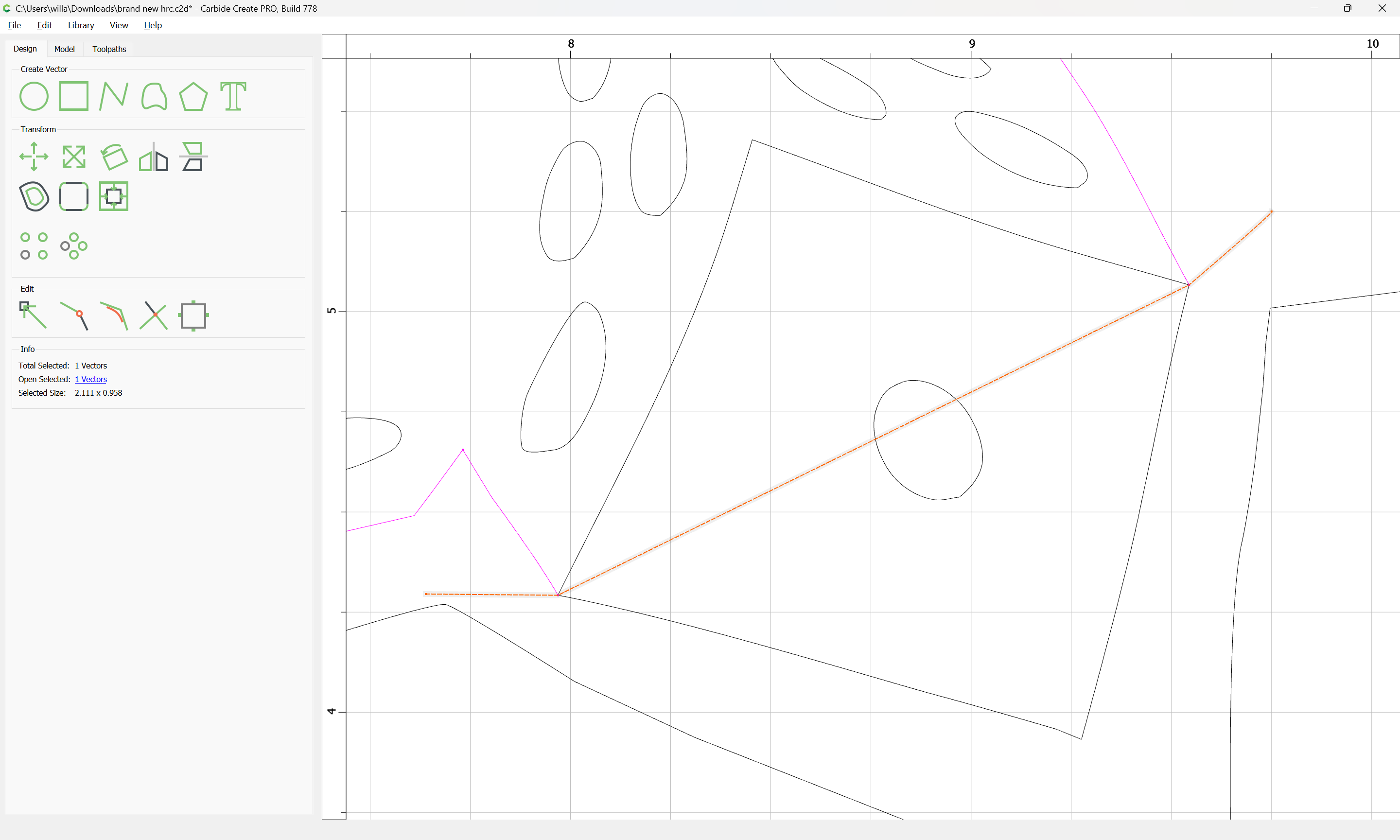This screenshot has width=1400, height=840.
Task: Open the View menu
Action: pos(119,25)
